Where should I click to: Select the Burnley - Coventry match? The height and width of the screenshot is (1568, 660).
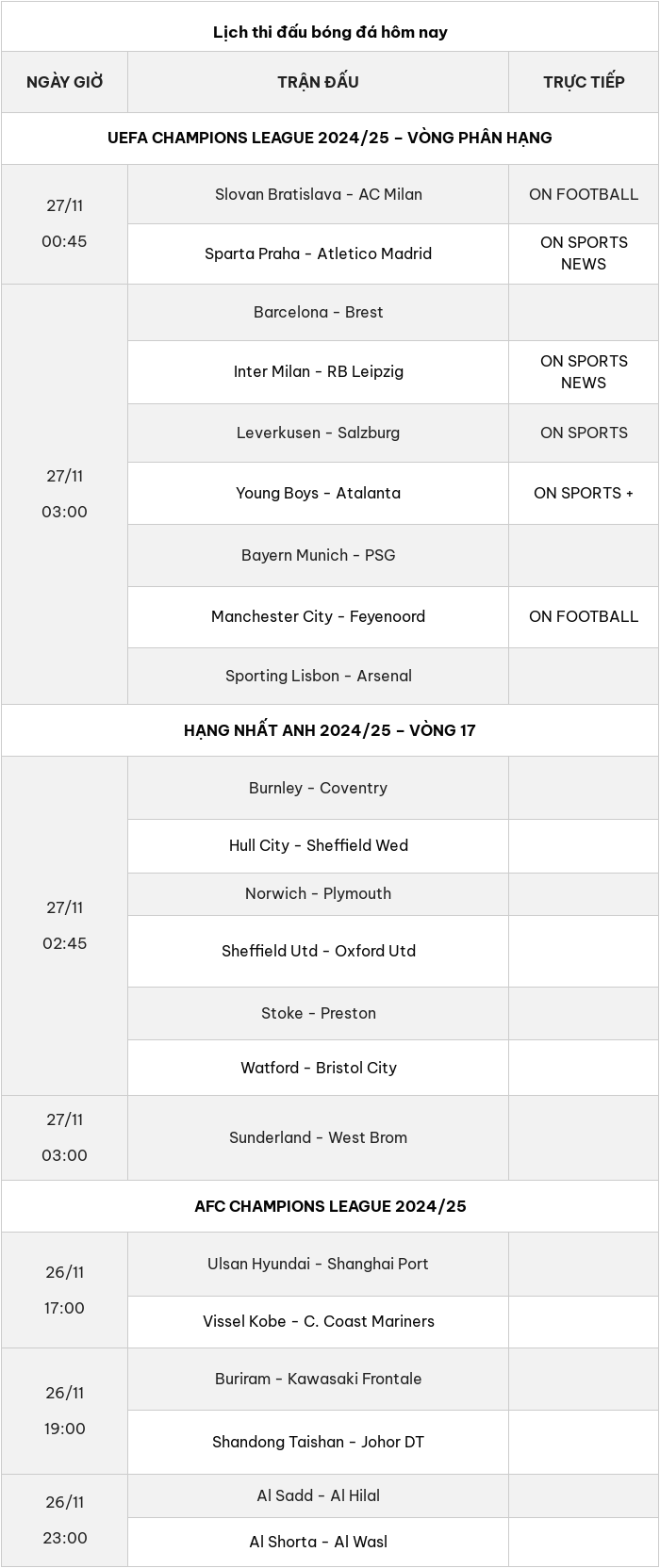click(x=318, y=788)
